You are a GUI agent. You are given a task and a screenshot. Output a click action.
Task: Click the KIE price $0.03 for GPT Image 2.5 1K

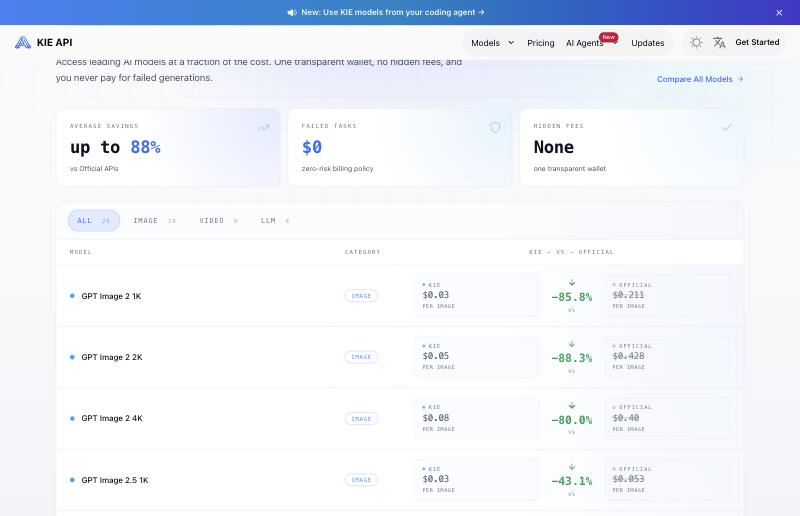[436, 479]
